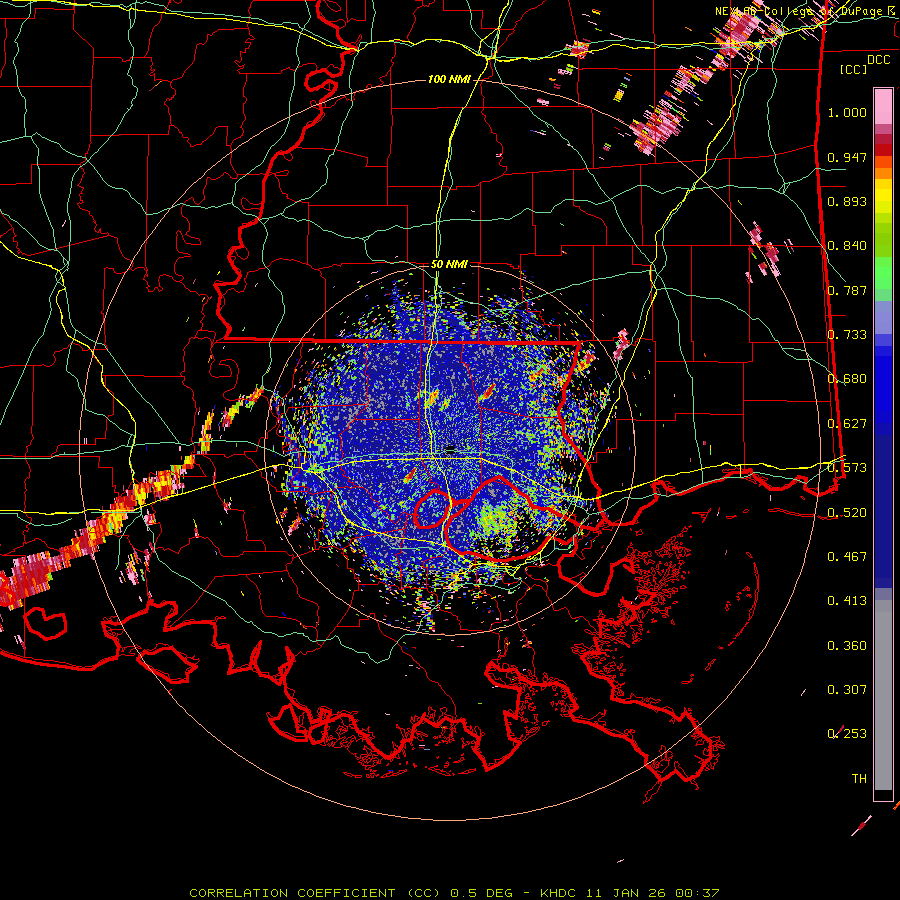
Task: Click the 100 NMI range ring label
Action: click(449, 79)
